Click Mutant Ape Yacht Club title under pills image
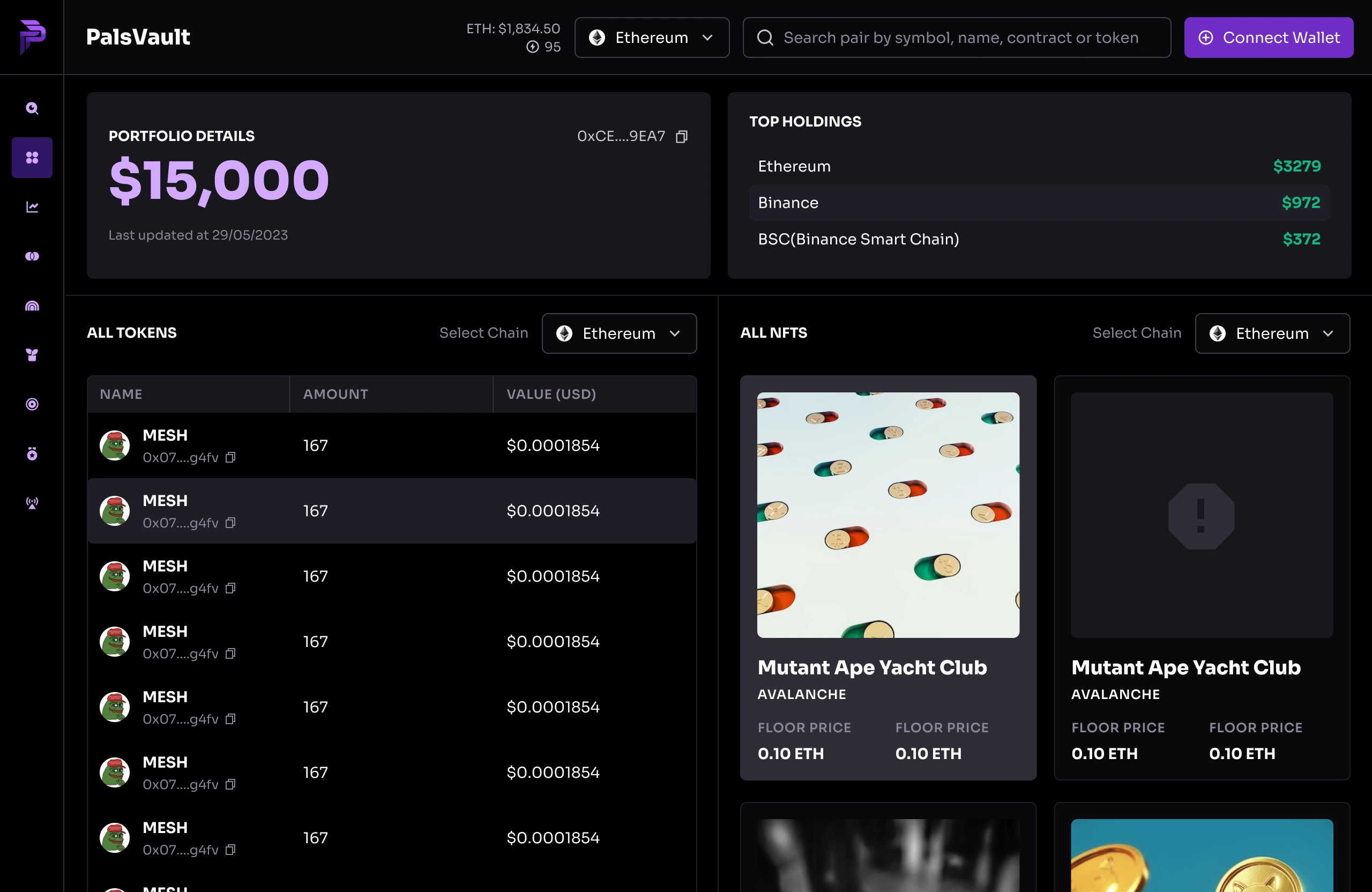 (871, 668)
